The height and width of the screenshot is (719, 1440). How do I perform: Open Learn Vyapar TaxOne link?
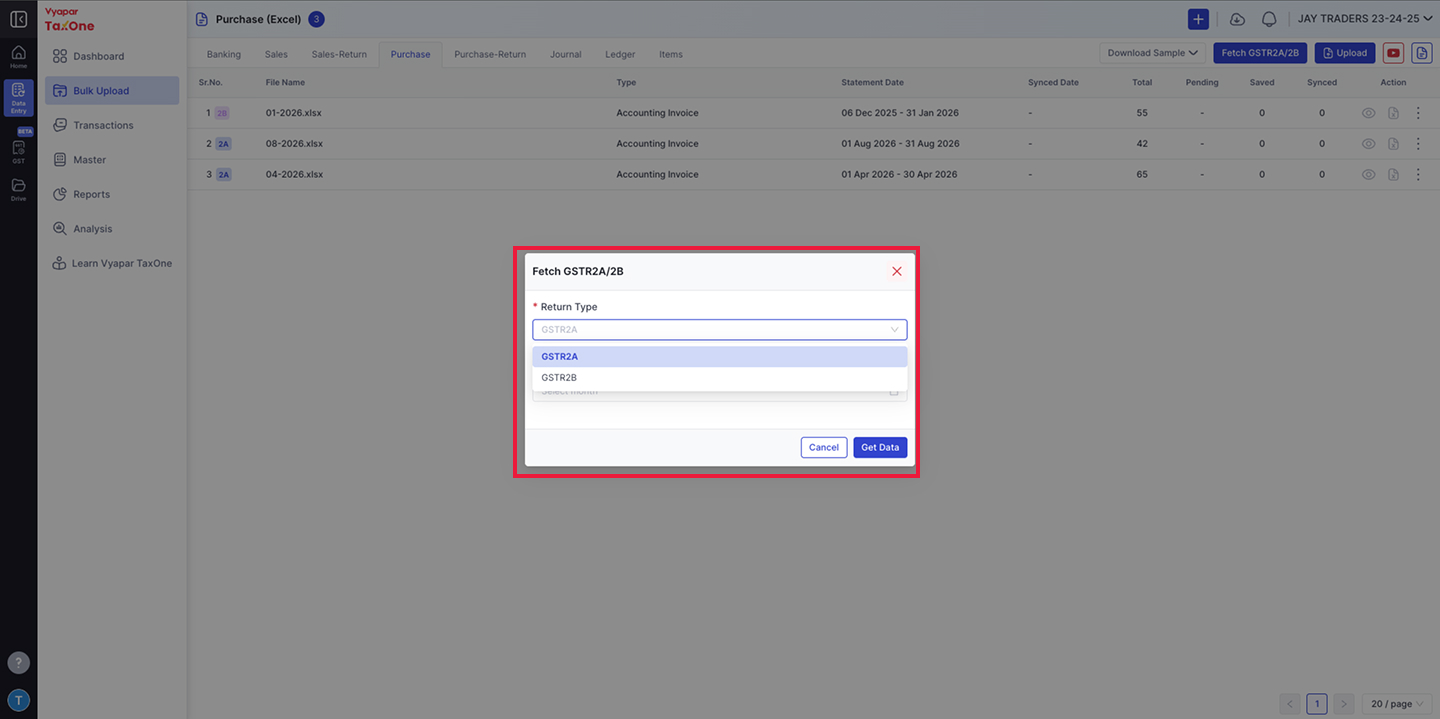tap(112, 263)
